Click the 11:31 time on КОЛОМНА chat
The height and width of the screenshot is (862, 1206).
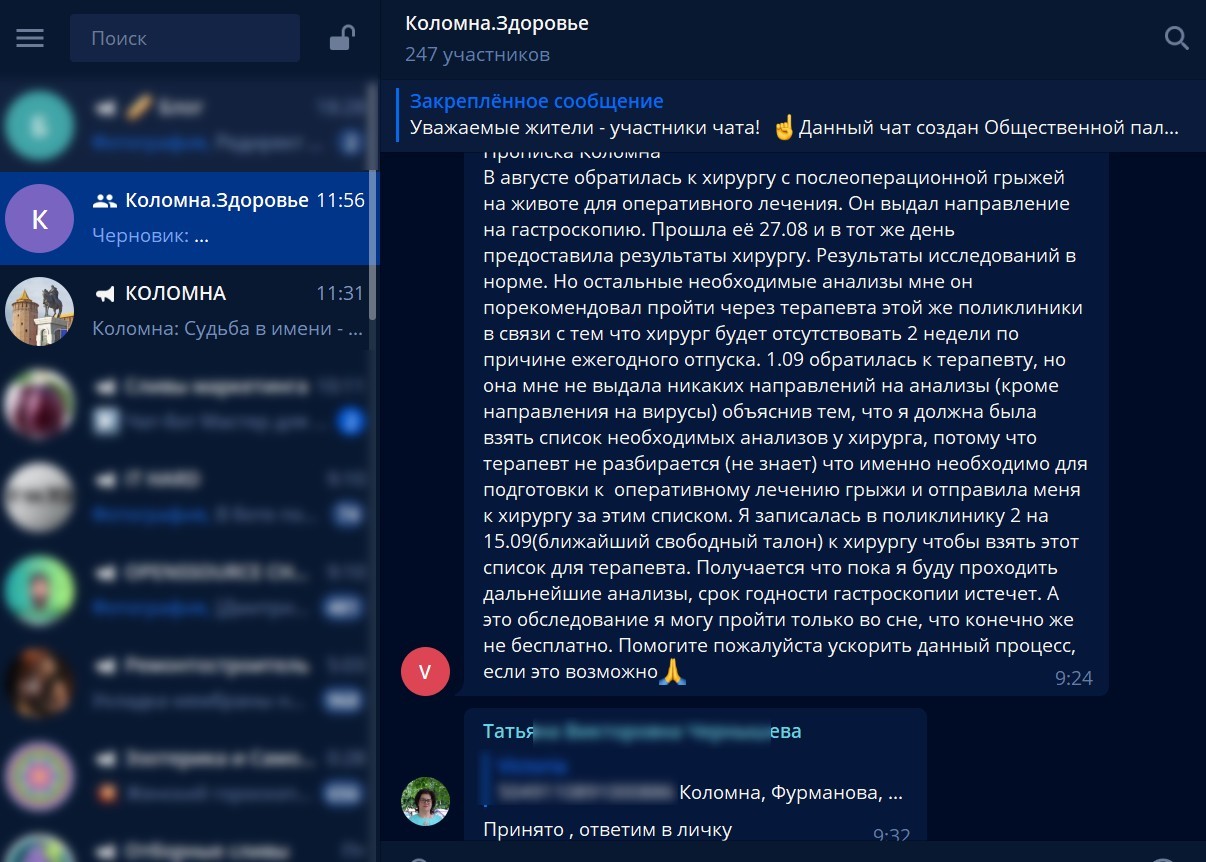click(x=340, y=294)
